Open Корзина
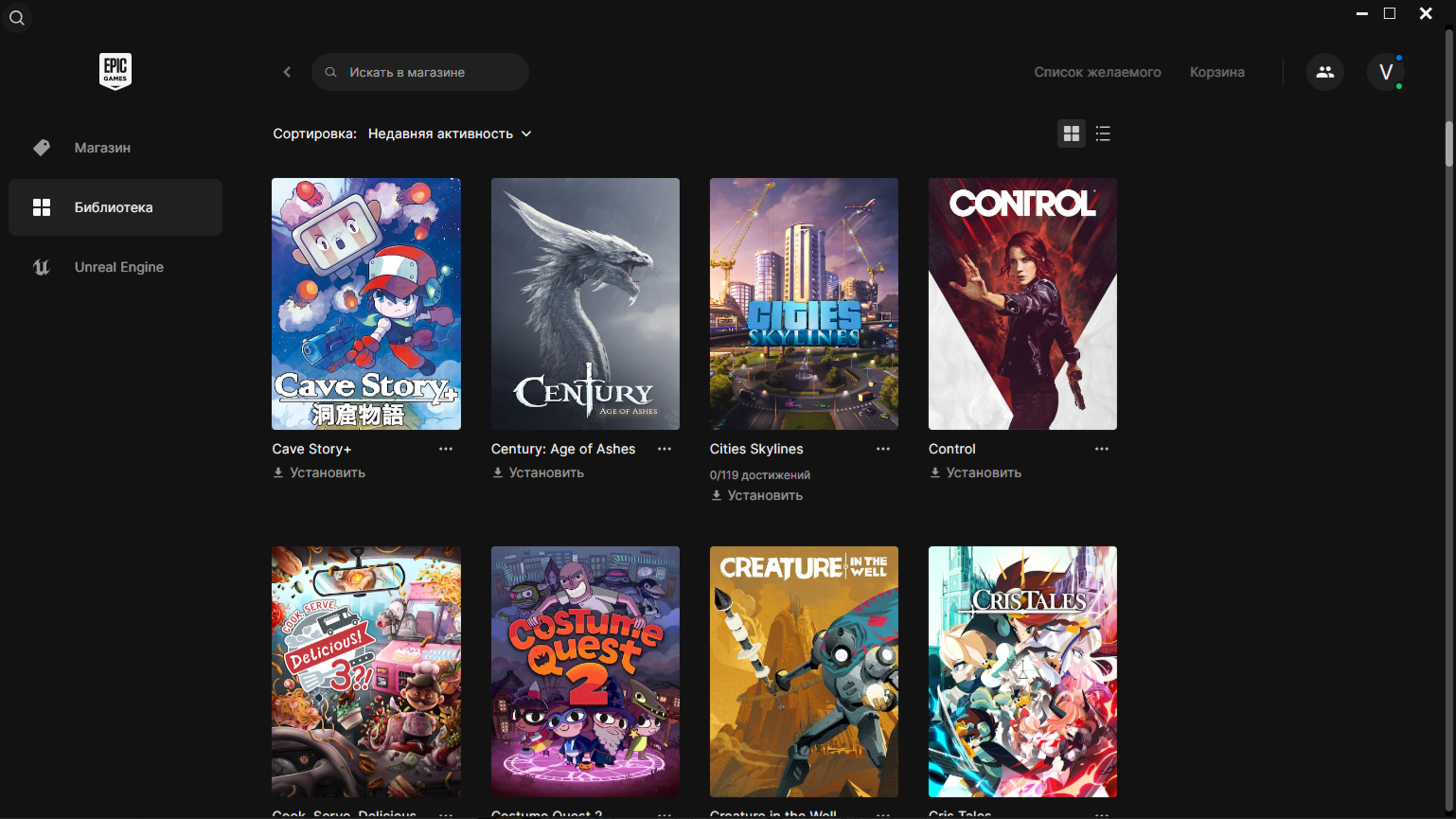This screenshot has width=1456, height=819. (1217, 72)
